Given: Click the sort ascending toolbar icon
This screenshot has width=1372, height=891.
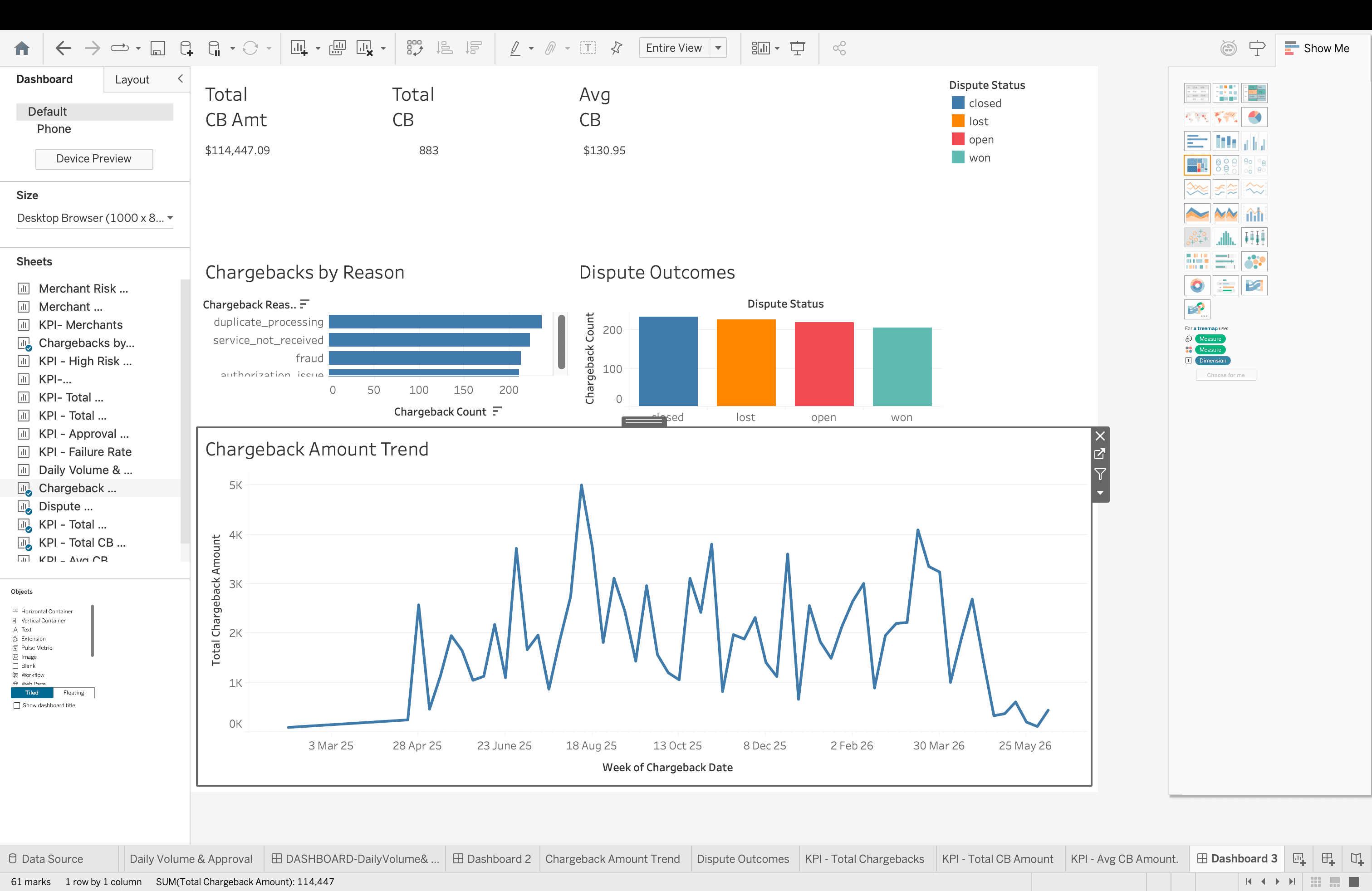Looking at the screenshot, I should coord(444,48).
